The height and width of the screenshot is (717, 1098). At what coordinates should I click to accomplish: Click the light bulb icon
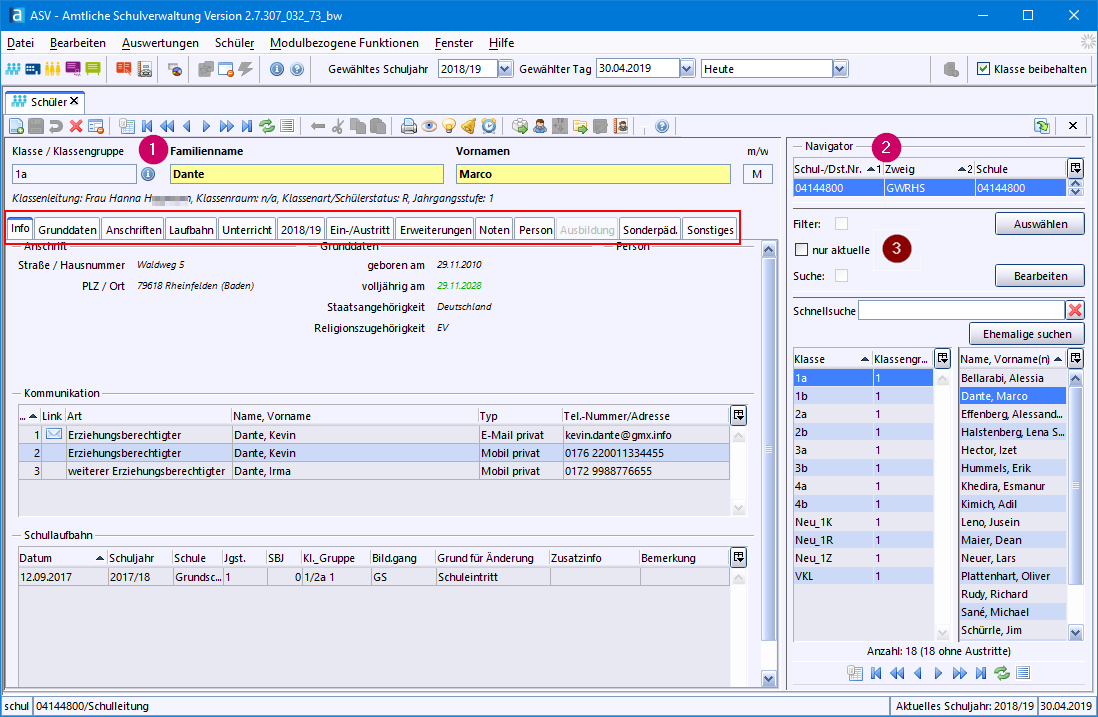point(448,126)
